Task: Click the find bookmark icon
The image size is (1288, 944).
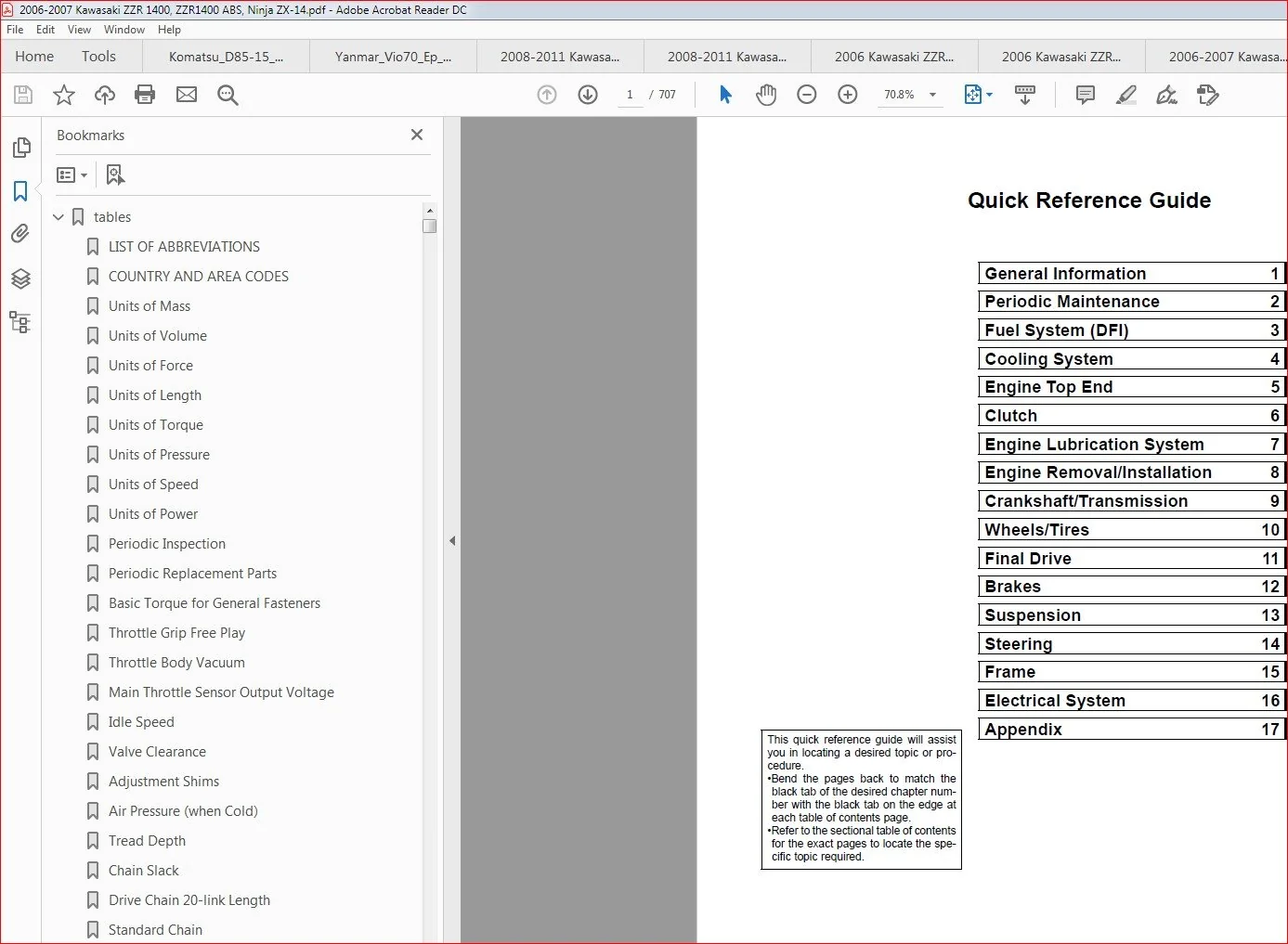Action: 115,175
